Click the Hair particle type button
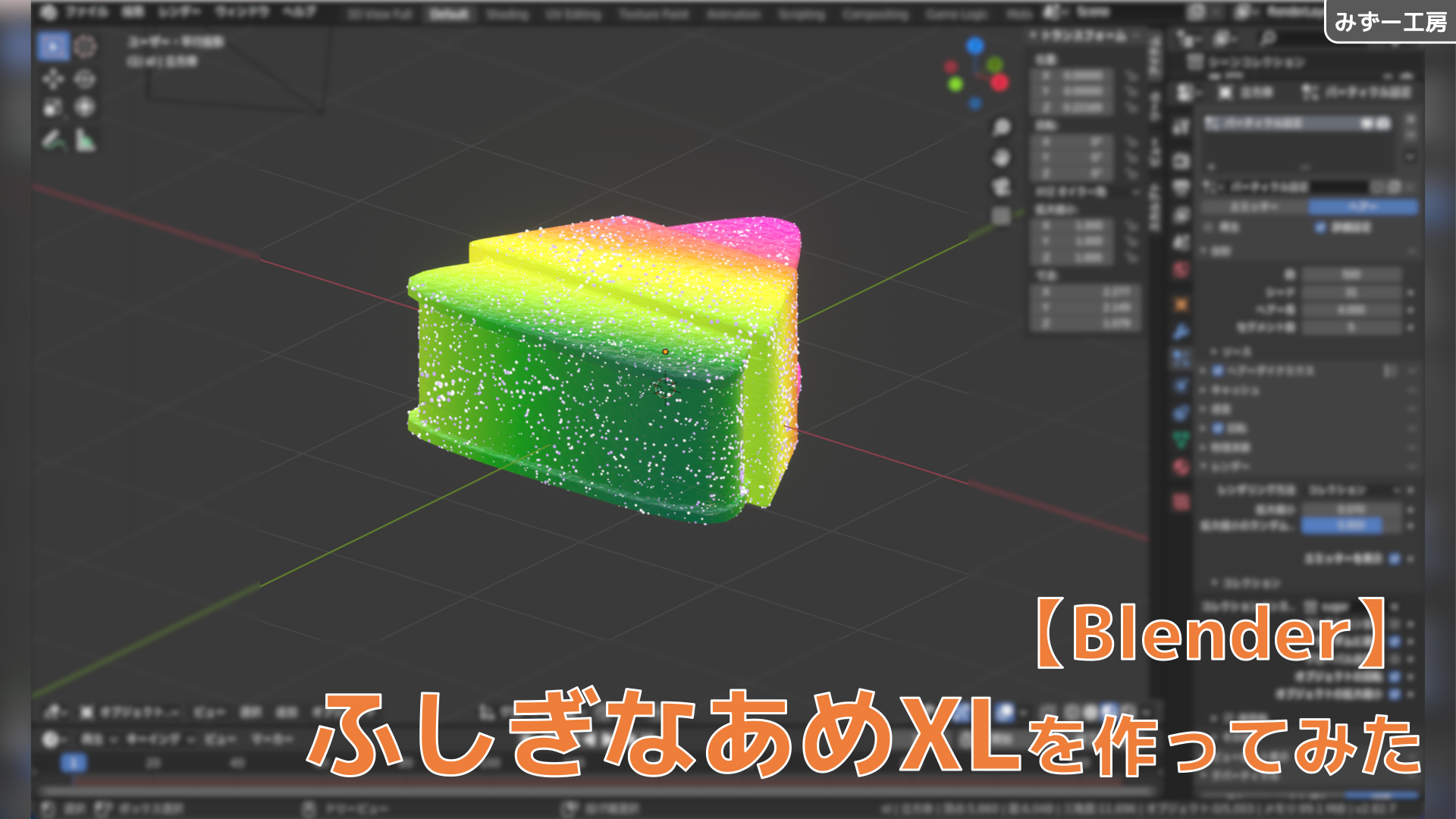Viewport: 1456px width, 819px height. point(1363,206)
